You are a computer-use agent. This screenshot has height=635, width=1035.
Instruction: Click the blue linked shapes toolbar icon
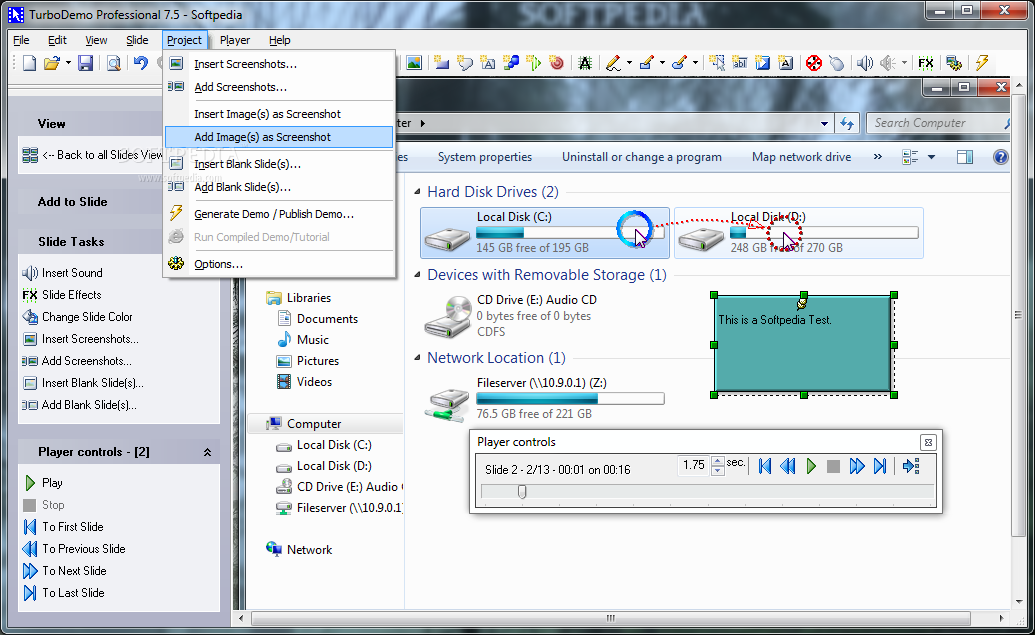(511, 63)
